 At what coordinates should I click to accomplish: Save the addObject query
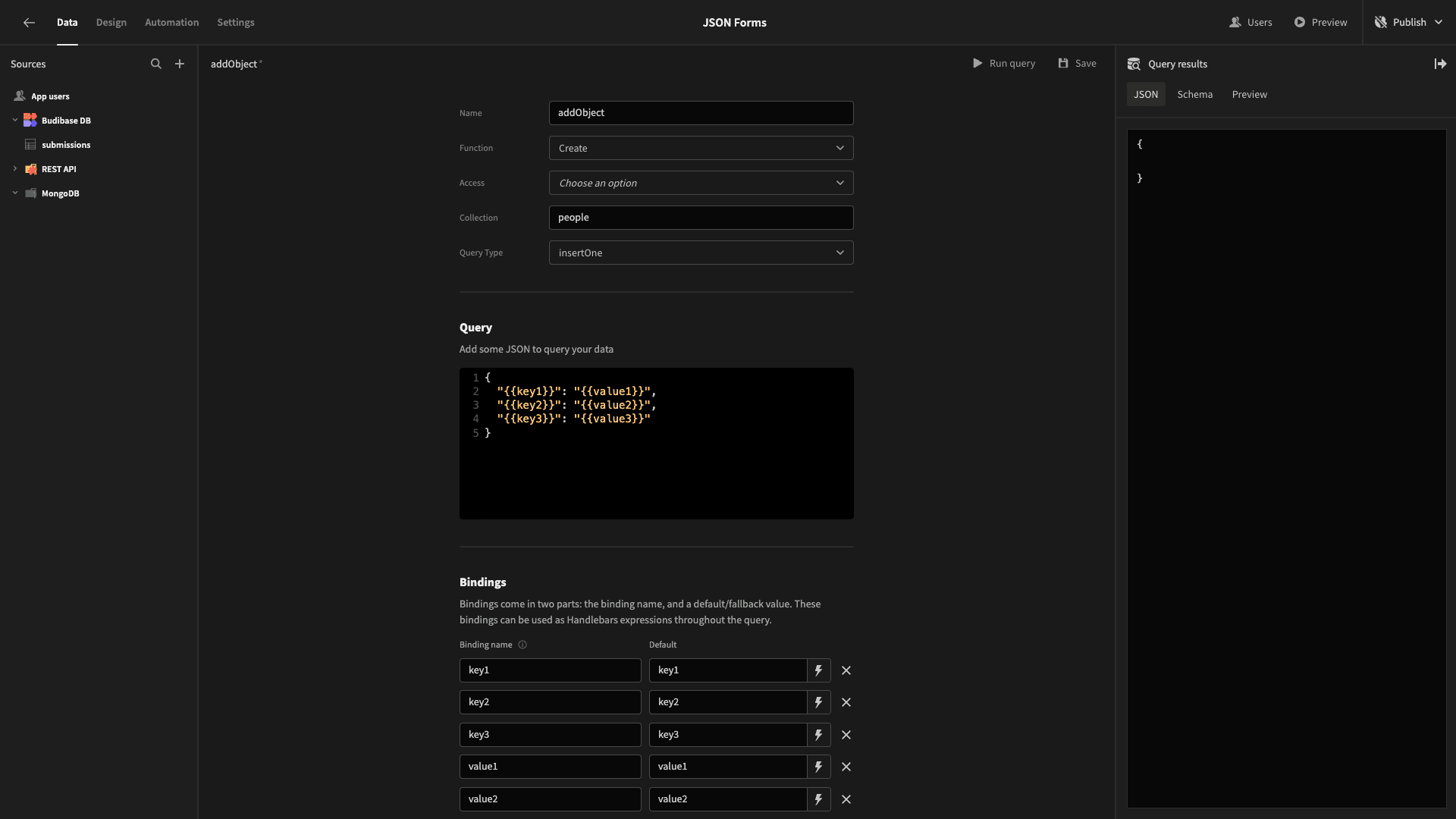[x=1078, y=63]
